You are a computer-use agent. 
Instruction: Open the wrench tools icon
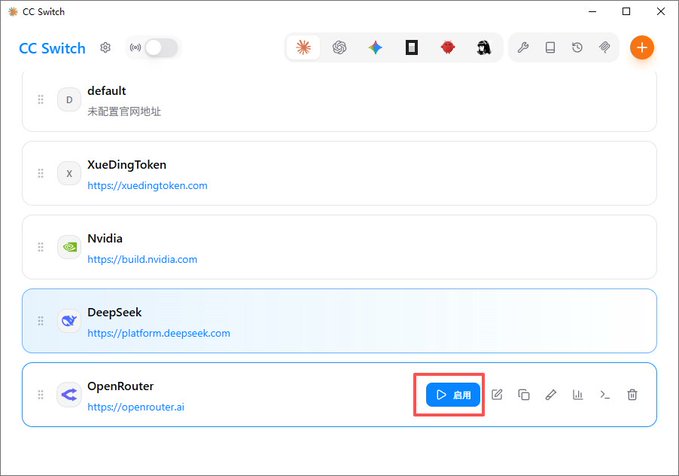523,47
